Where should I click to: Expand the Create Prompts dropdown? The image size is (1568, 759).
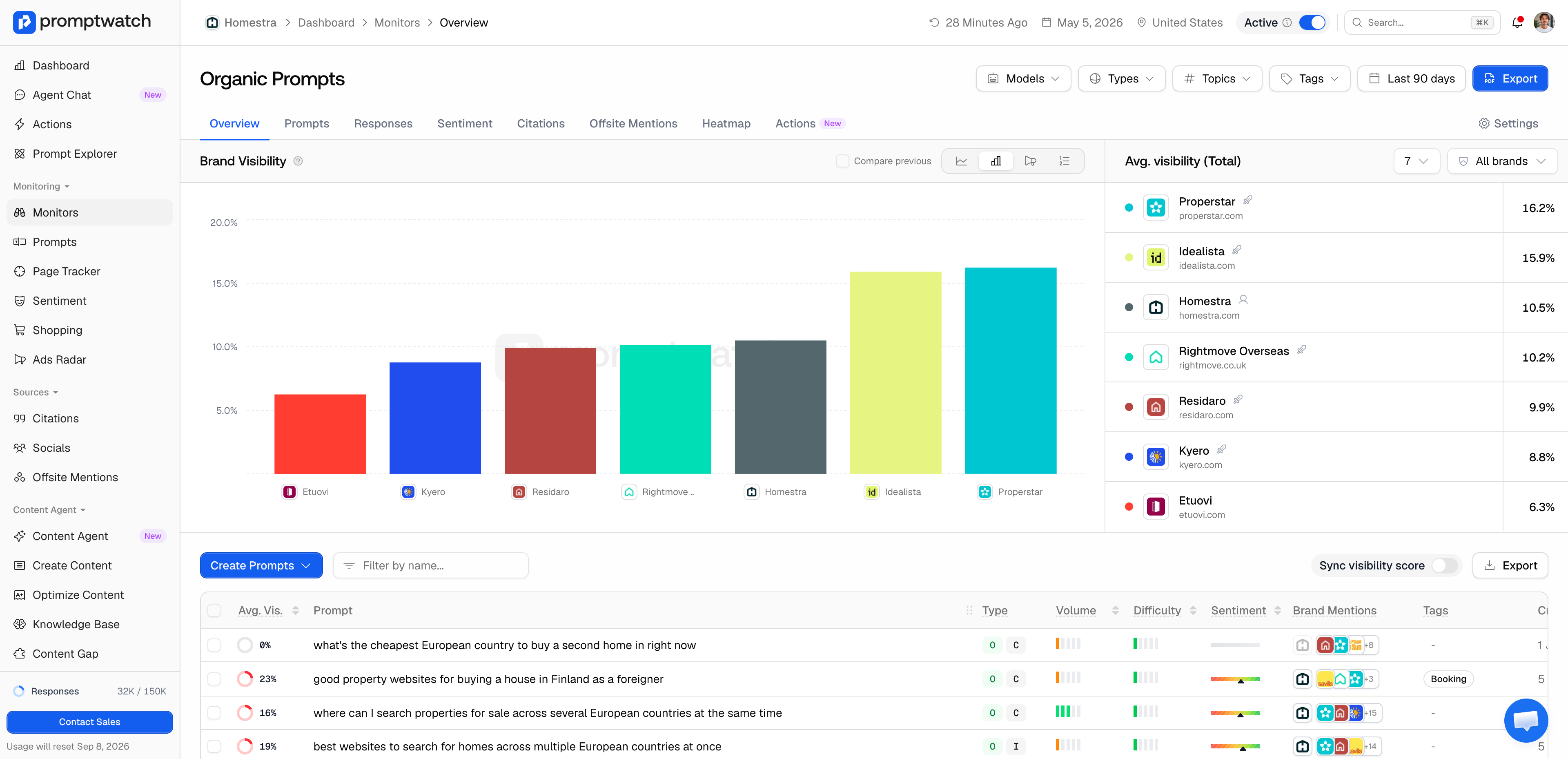[261, 566]
